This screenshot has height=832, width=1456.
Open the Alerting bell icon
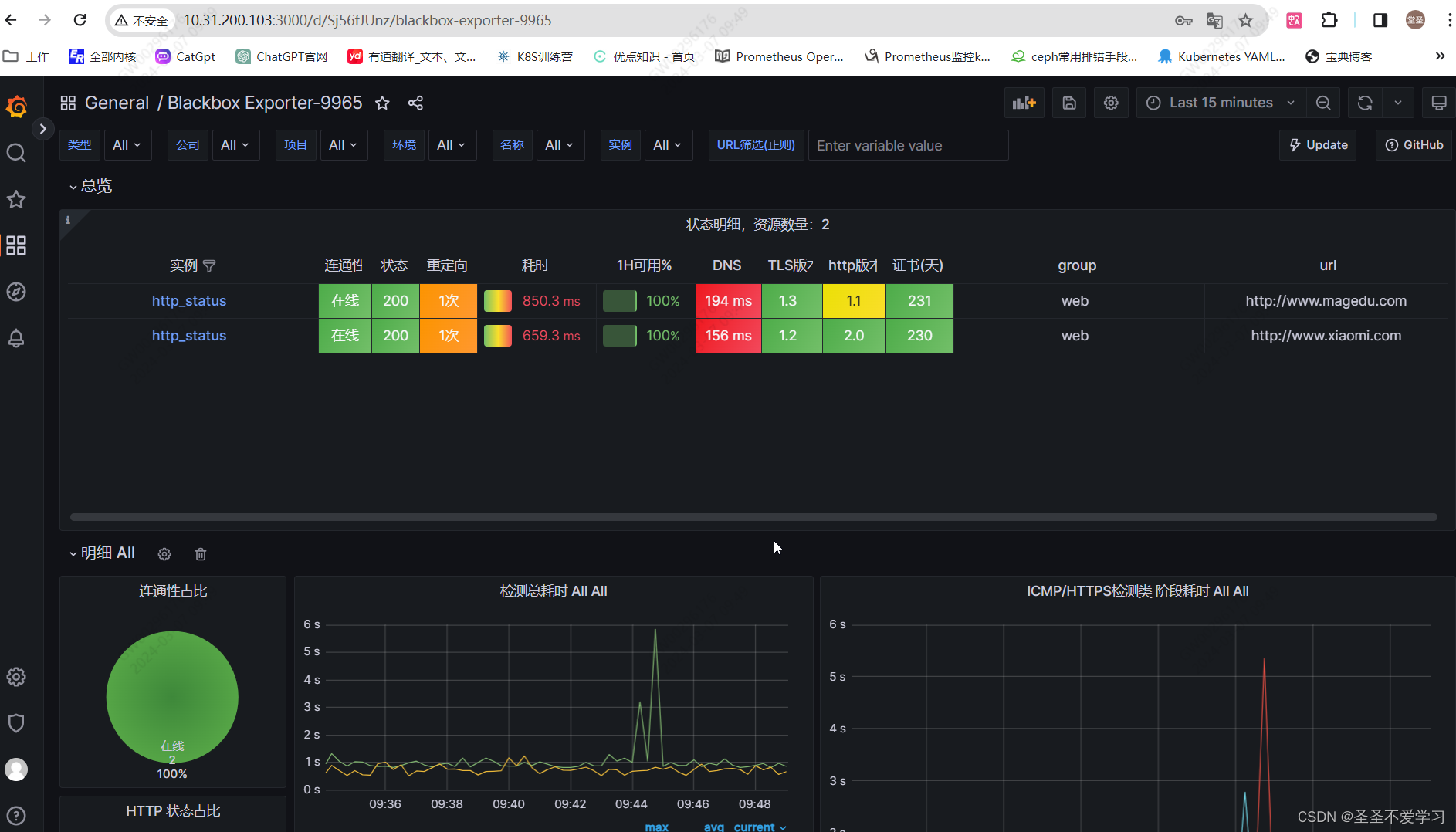[x=16, y=338]
